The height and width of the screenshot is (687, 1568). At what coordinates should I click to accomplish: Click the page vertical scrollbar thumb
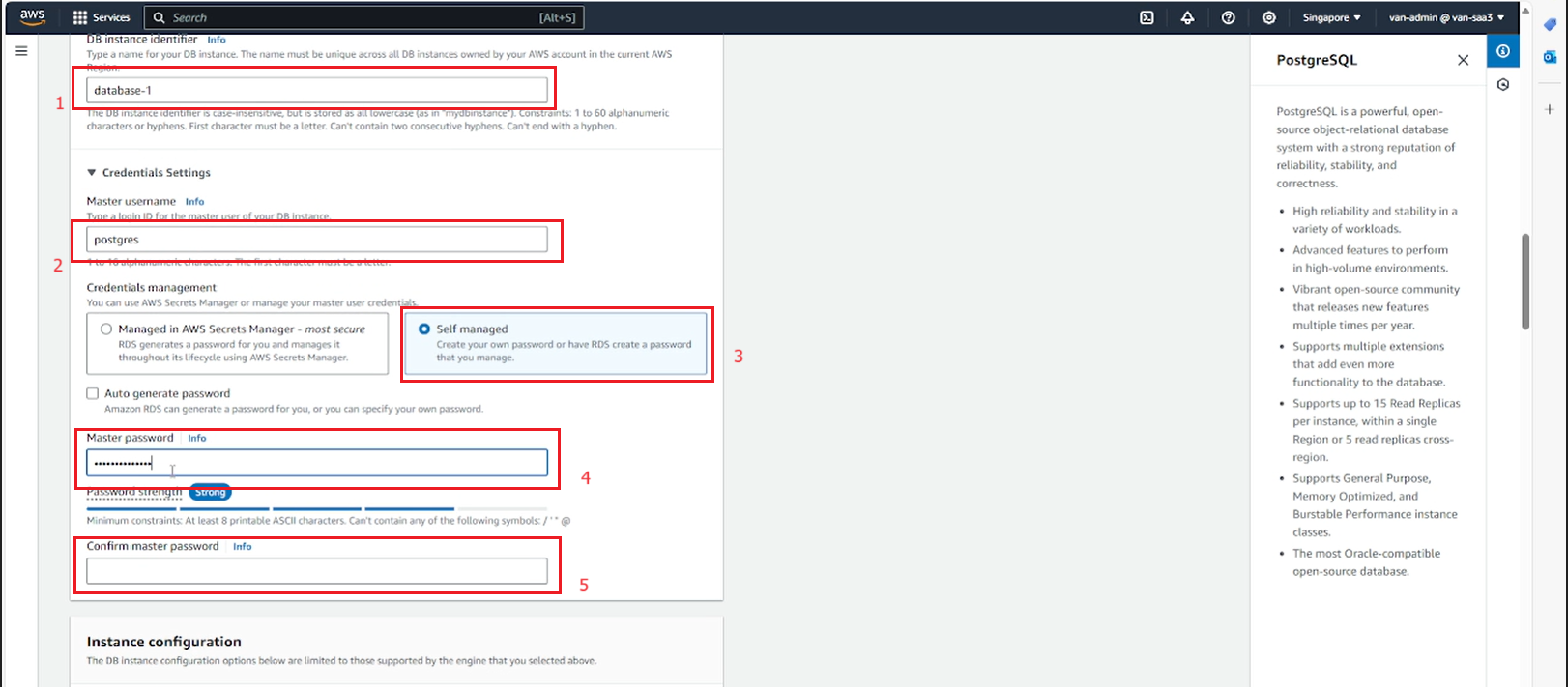(1525, 281)
